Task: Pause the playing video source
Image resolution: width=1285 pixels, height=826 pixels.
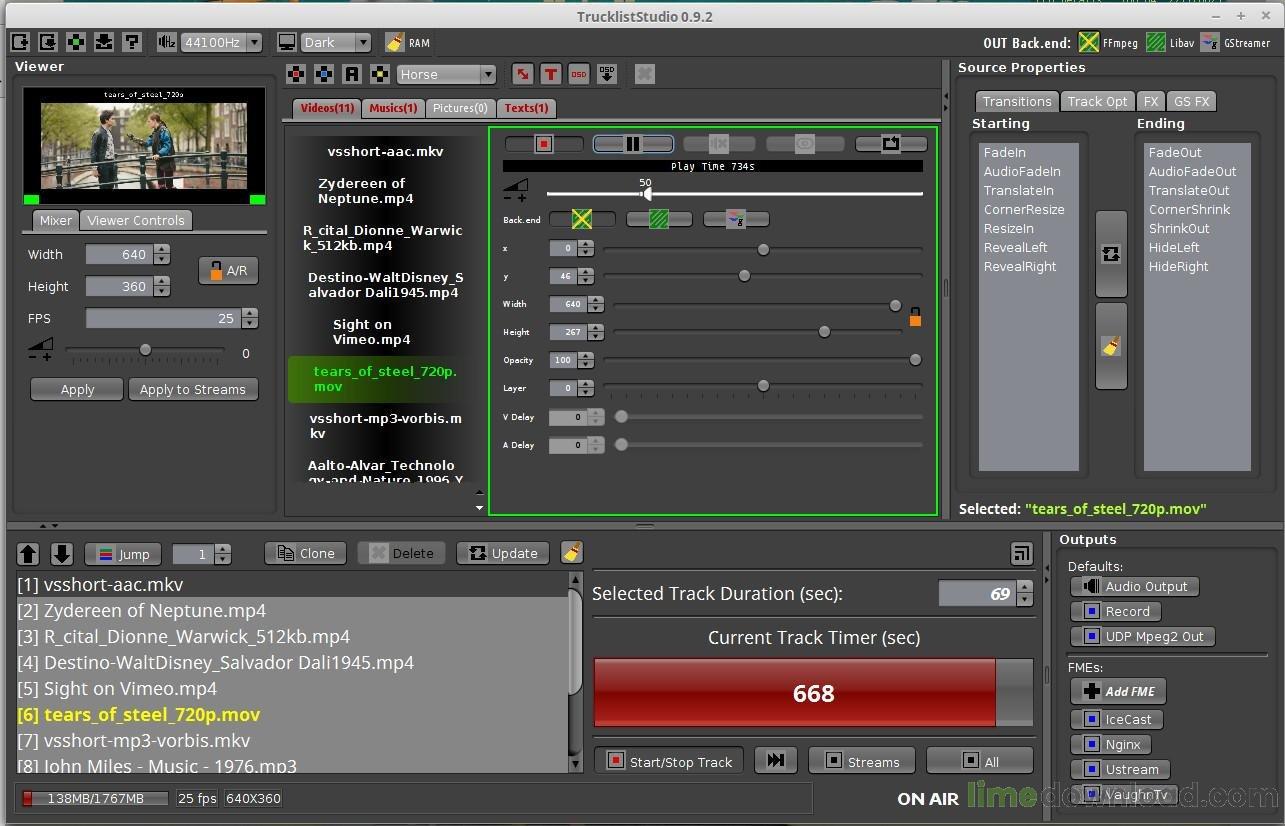Action: coord(633,143)
